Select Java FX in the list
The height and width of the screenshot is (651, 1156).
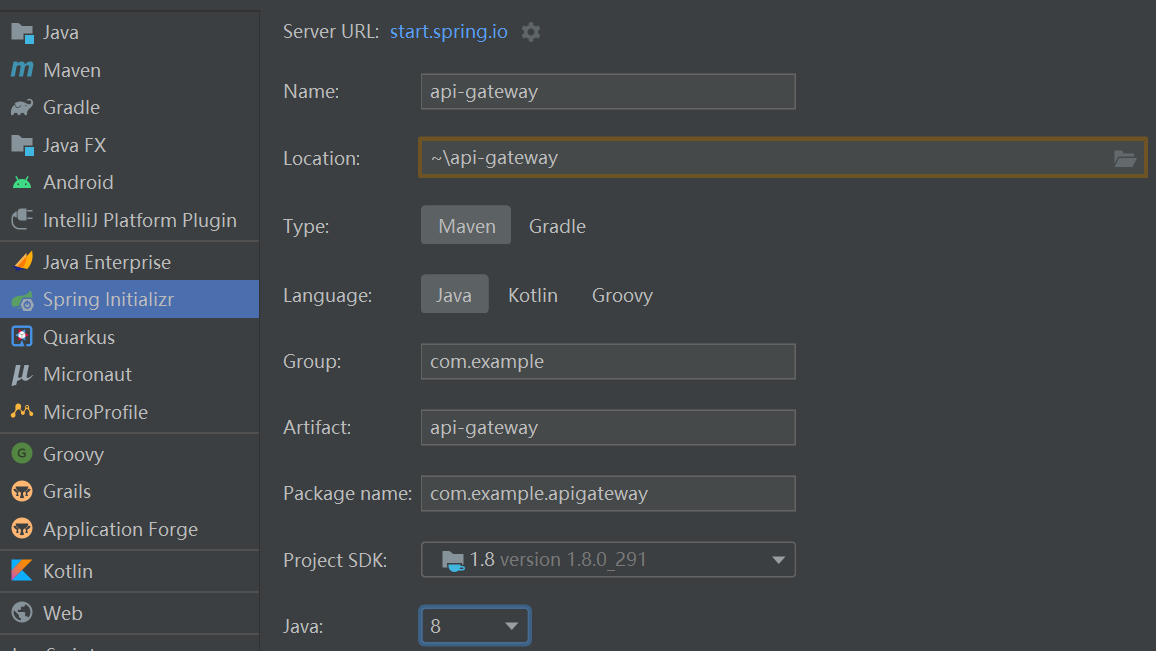point(130,145)
